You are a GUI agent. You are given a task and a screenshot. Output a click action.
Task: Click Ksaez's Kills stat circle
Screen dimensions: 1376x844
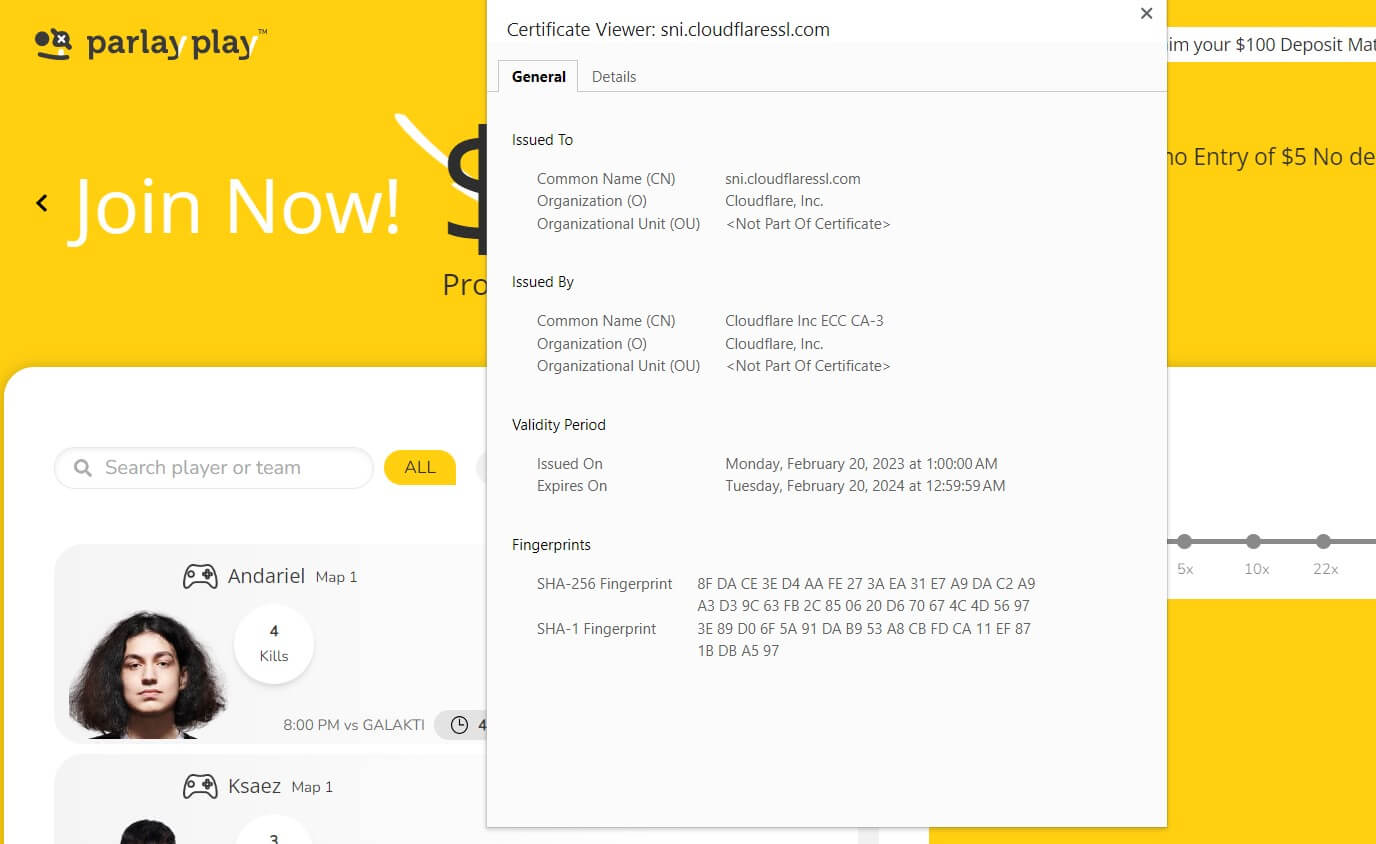pos(274,829)
